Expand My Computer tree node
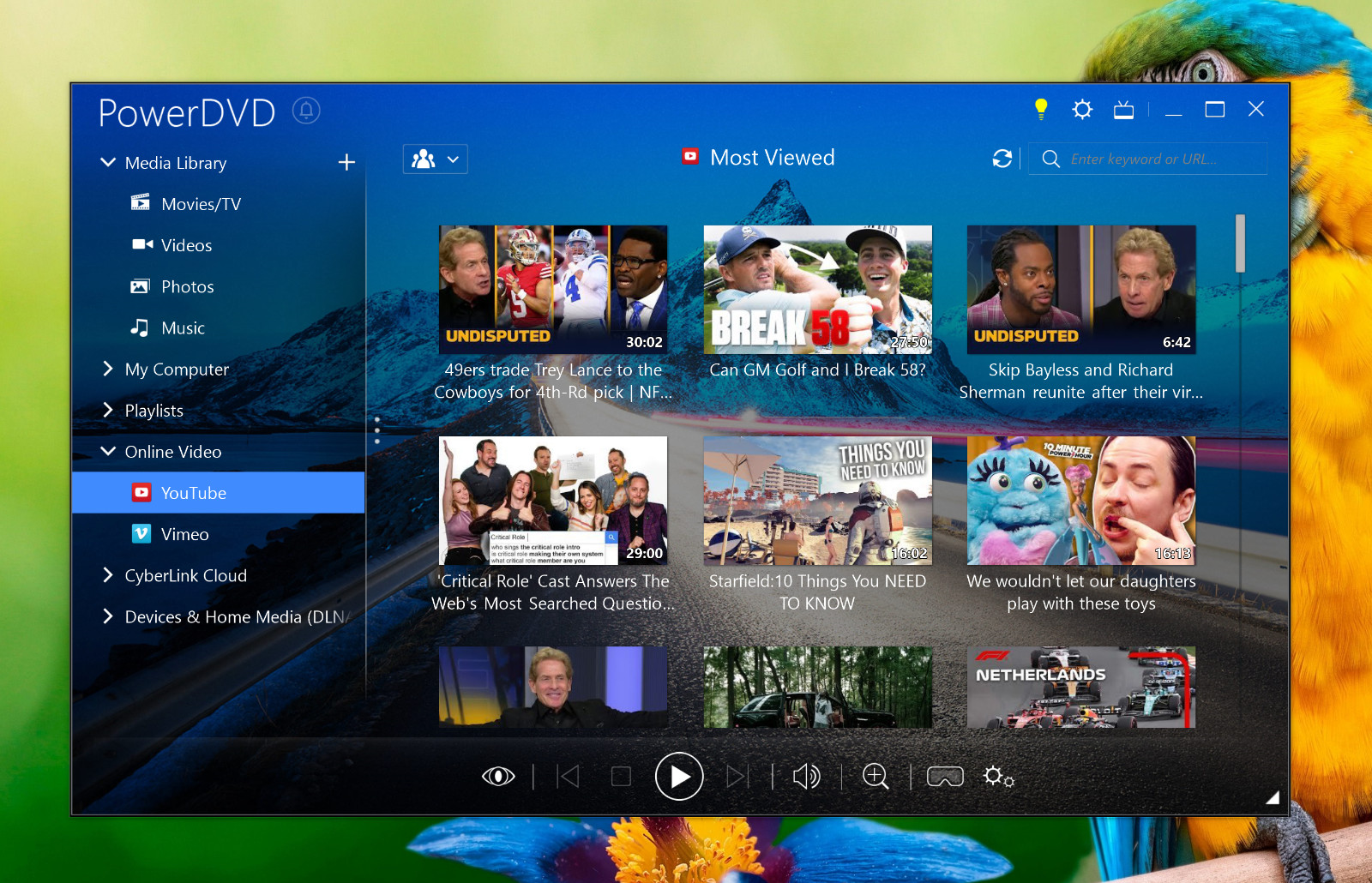Screen dimensions: 1372x883 [x=108, y=369]
